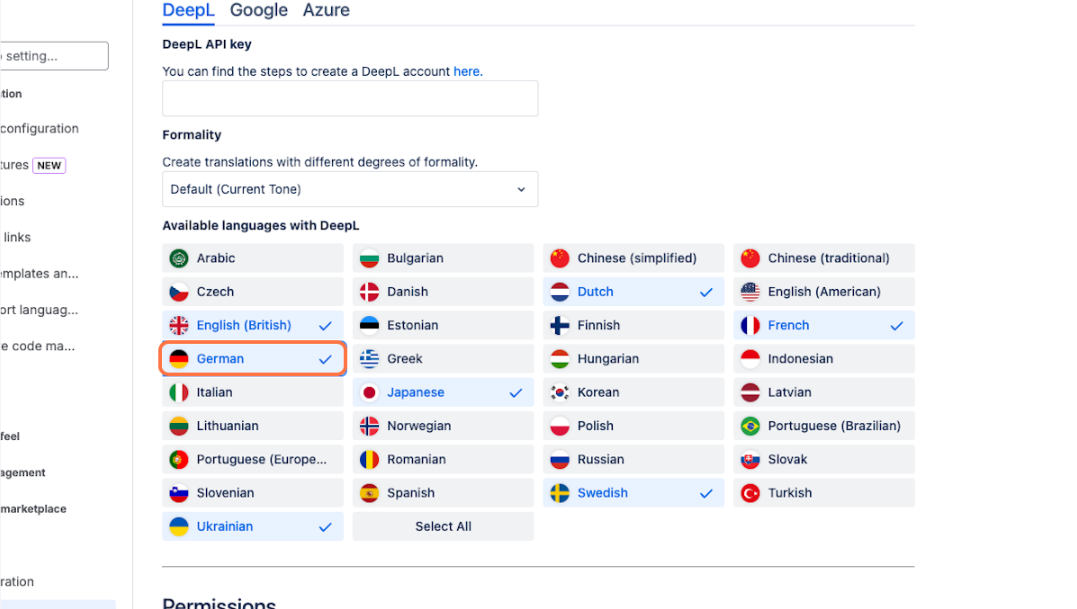Click the Czech flag icon
The height and width of the screenshot is (609, 1077).
[179, 292]
